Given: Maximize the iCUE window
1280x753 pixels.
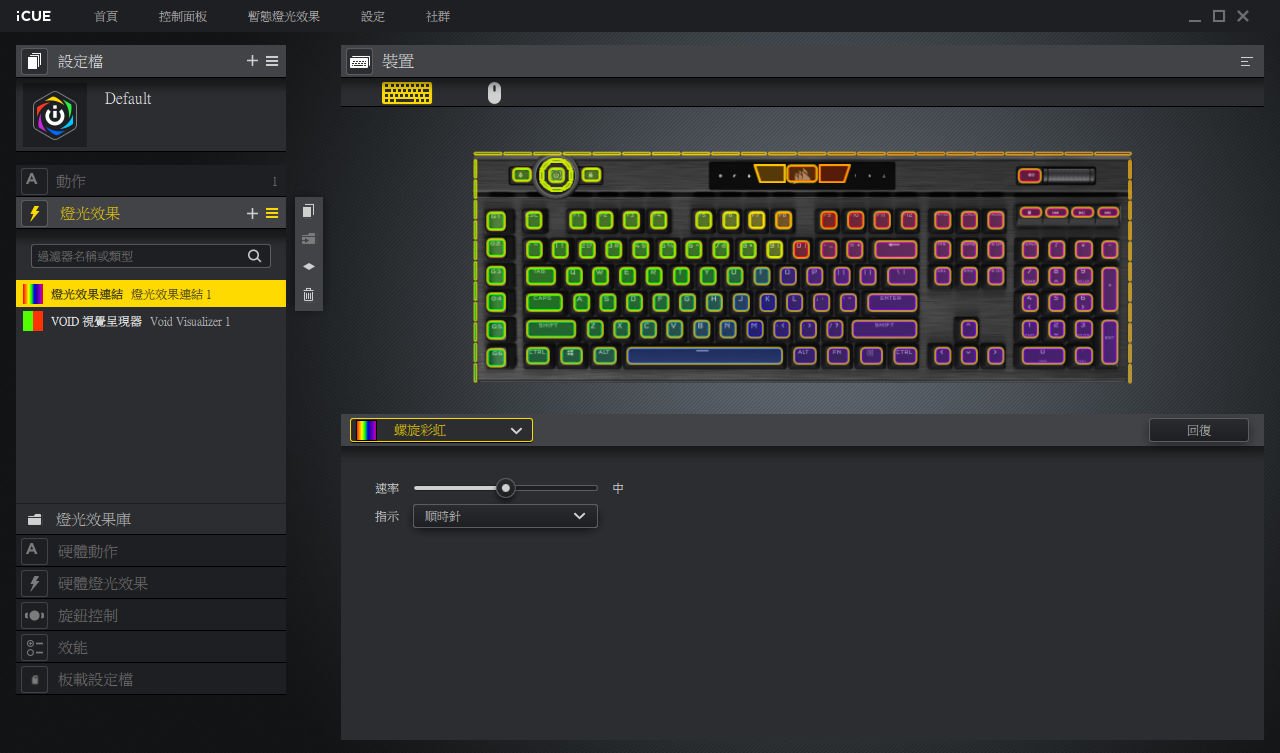Looking at the screenshot, I should 1219,16.
